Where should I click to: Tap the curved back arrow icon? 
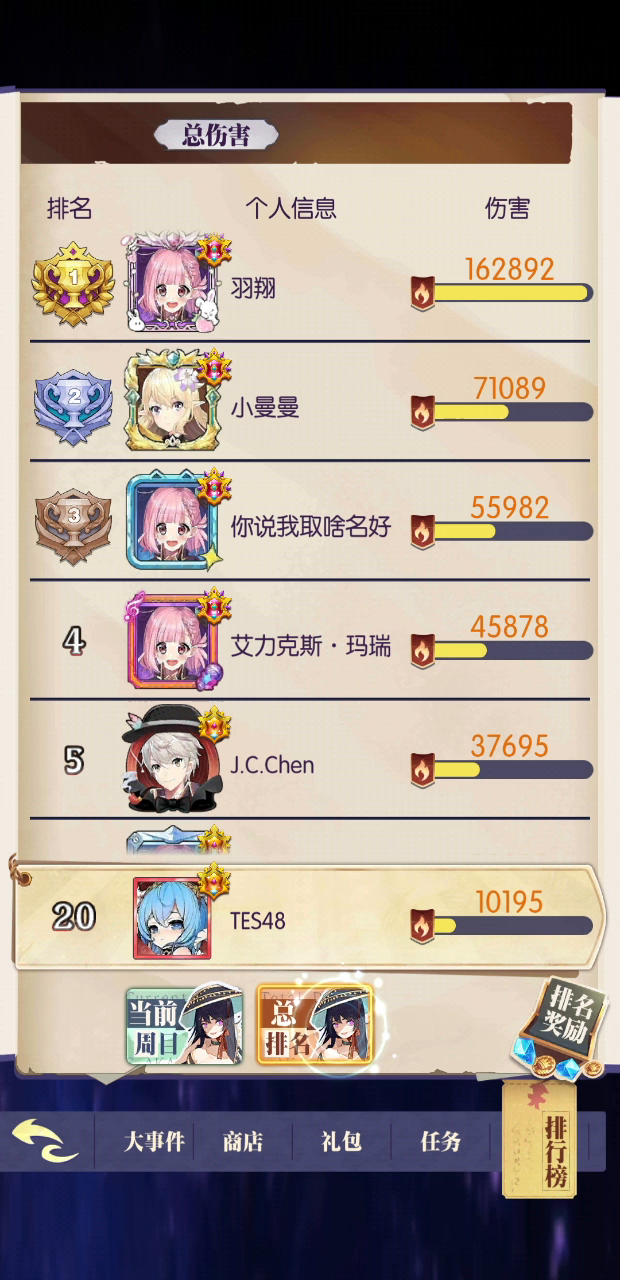[44, 1140]
